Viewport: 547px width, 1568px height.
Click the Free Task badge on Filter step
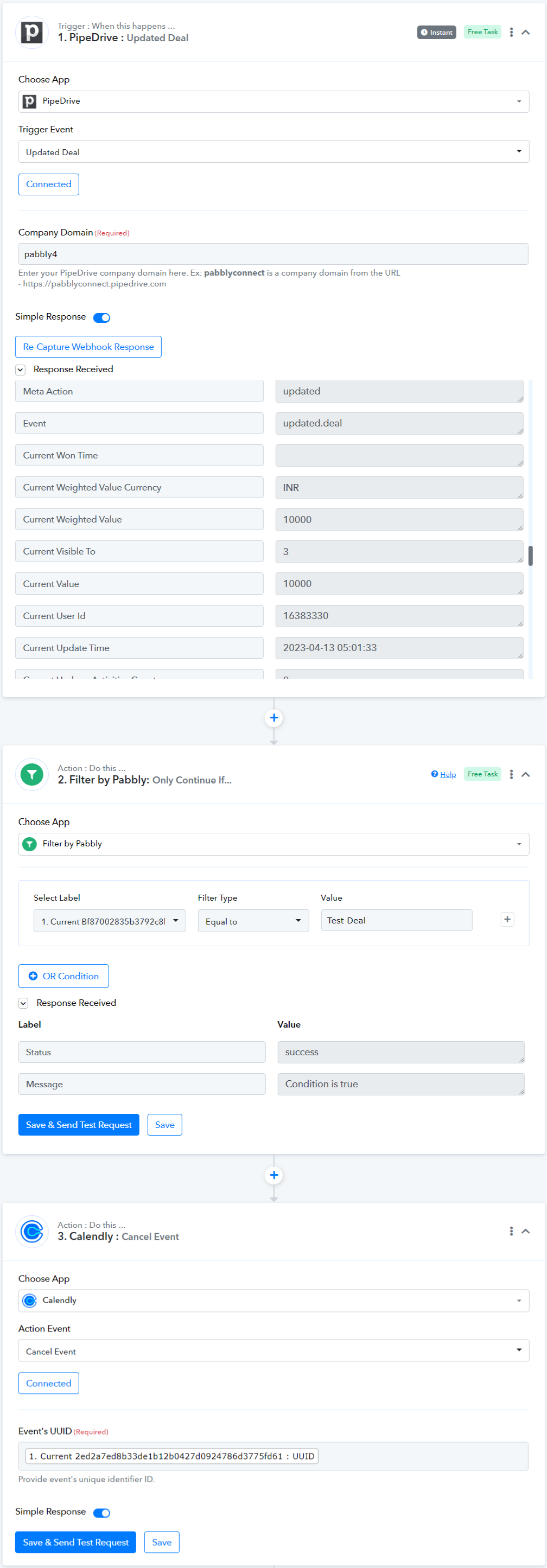point(482,774)
